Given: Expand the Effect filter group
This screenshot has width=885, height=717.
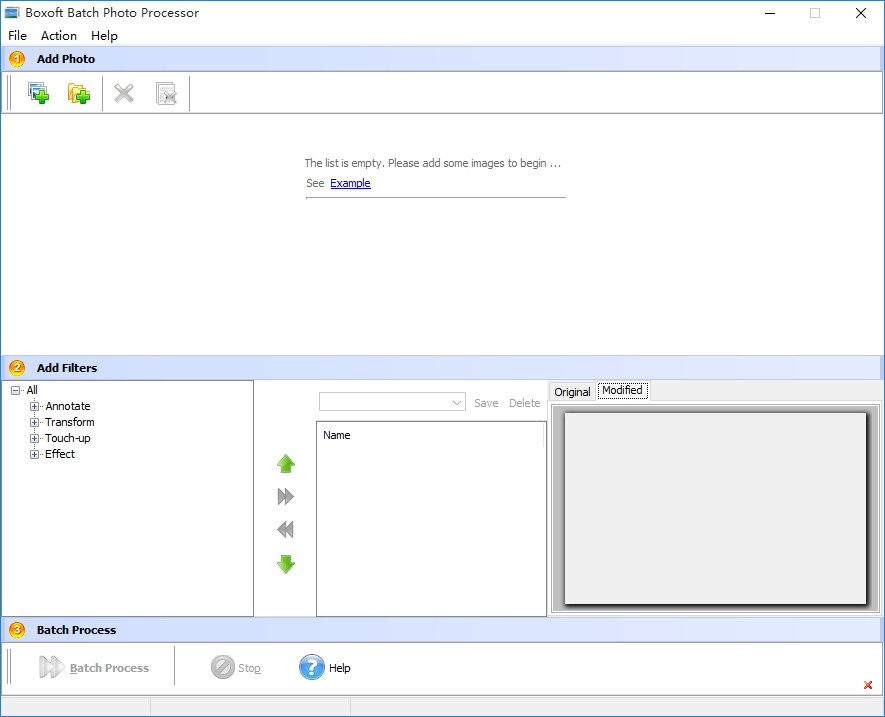Looking at the screenshot, I should pos(34,454).
